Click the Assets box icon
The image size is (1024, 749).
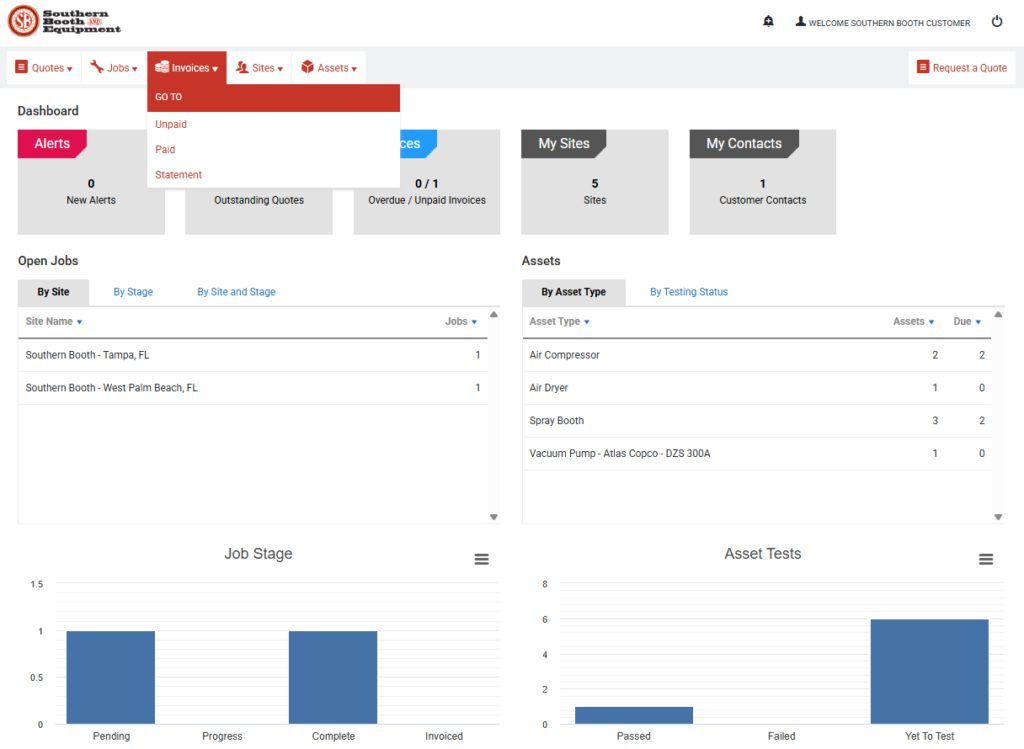[308, 67]
